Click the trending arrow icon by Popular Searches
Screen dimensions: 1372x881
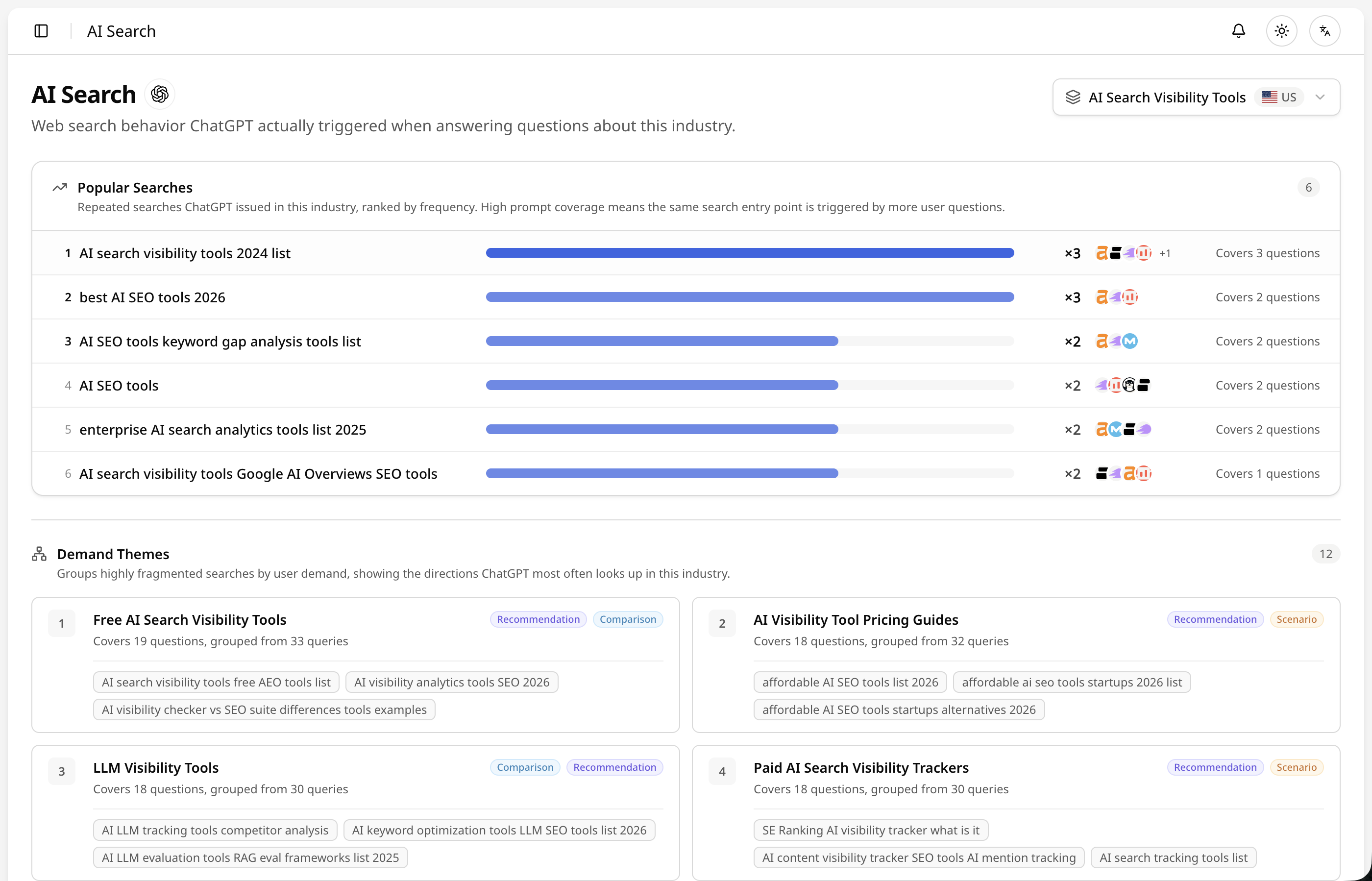coord(60,188)
